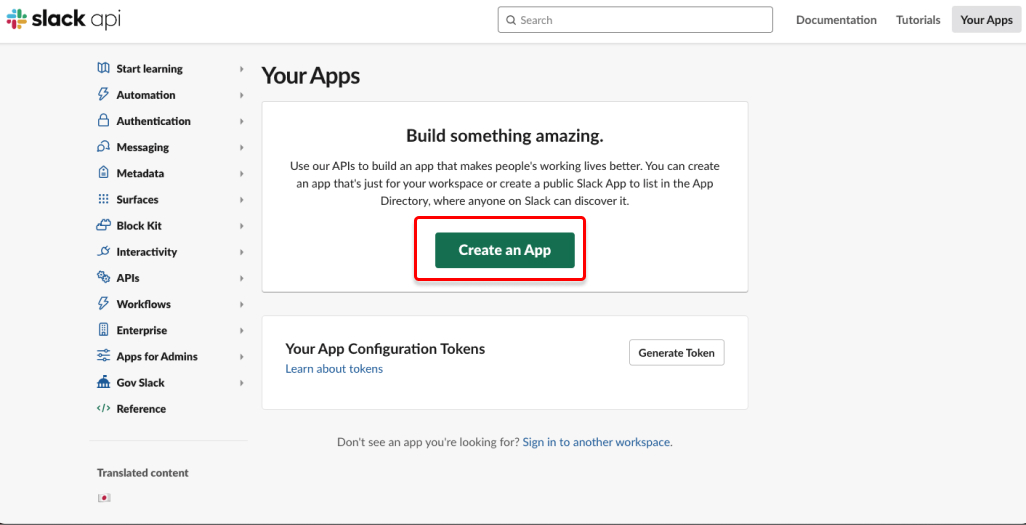Viewport: 1026px width, 525px height.
Task: Click the speech bubble icon beside Messaging
Action: coord(103,147)
